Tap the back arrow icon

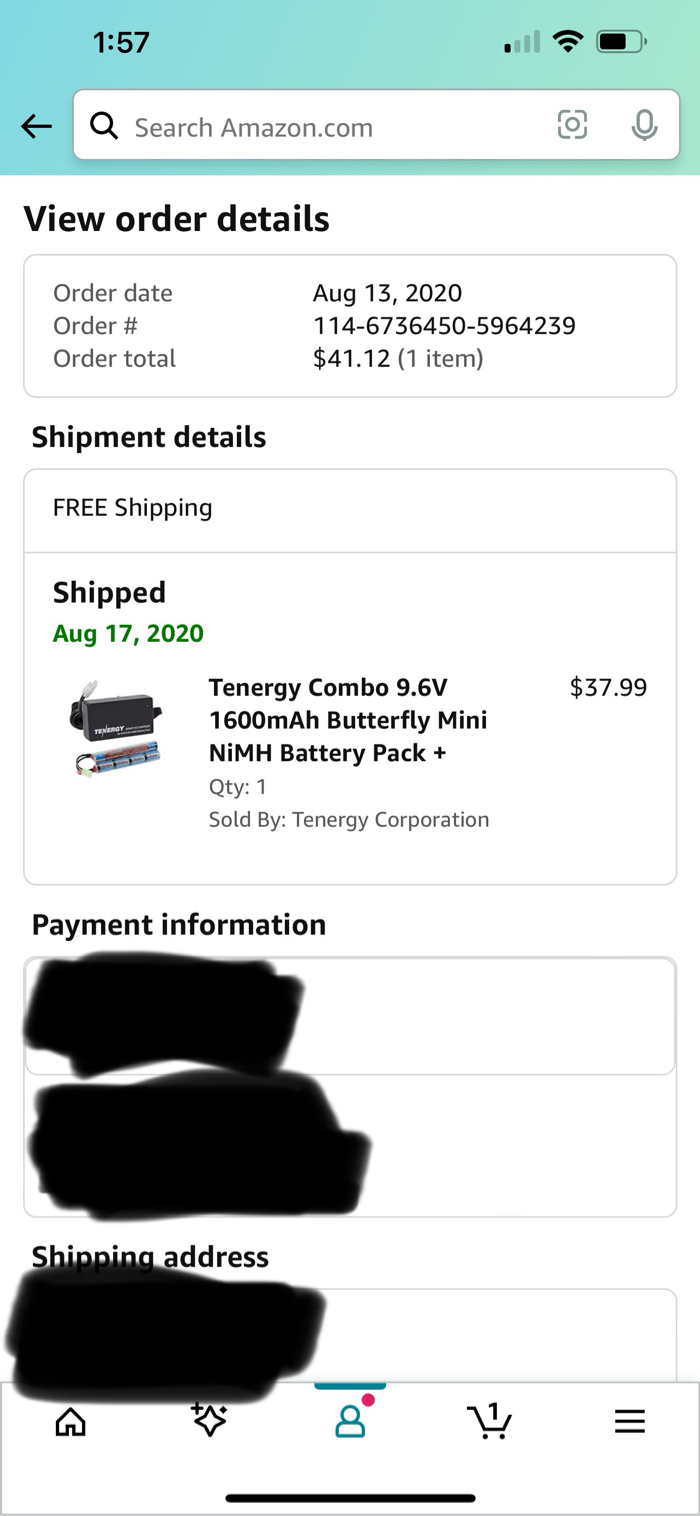click(37, 126)
